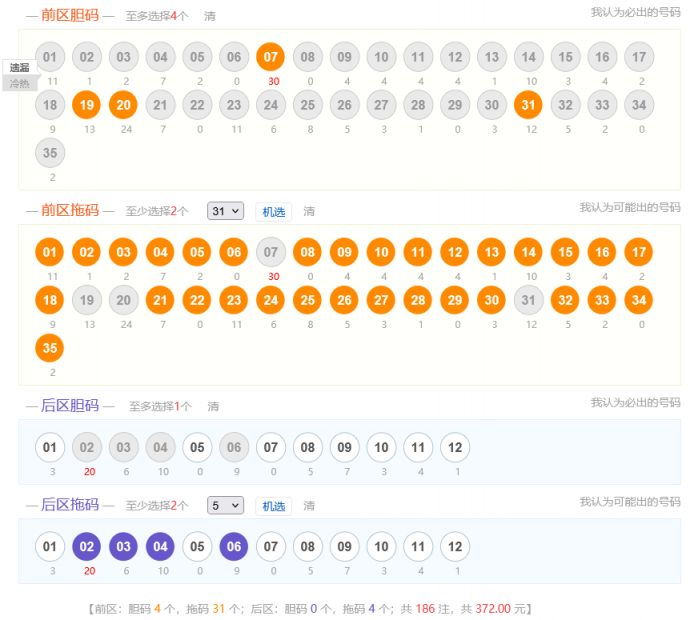The width and height of the screenshot is (690, 620).
Task: Toggle ball 19 in 前区胆码 section
Action: coord(86,104)
